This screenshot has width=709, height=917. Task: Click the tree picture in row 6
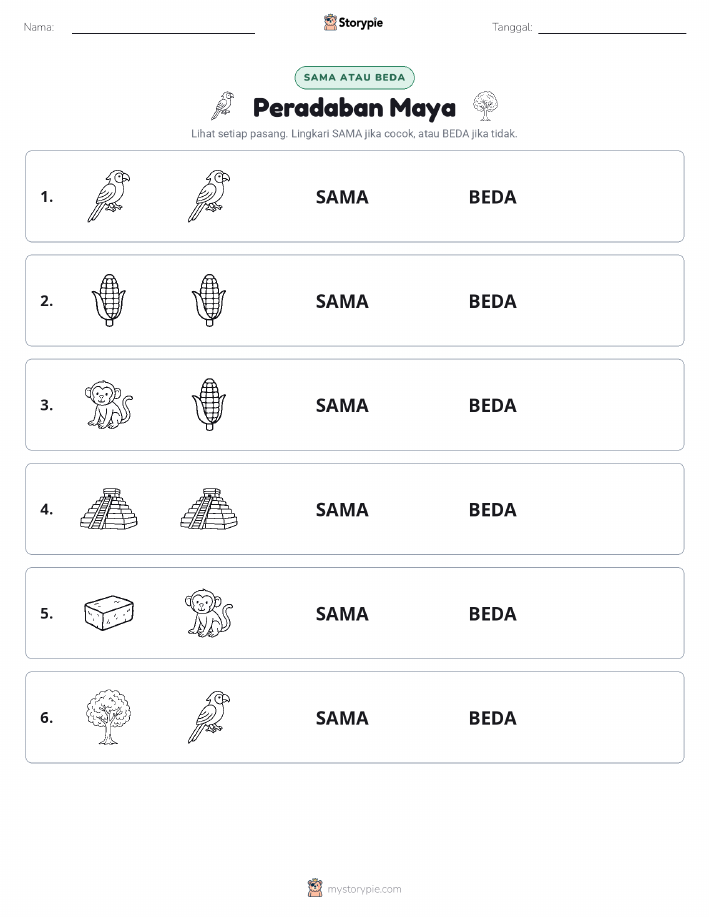click(109, 717)
